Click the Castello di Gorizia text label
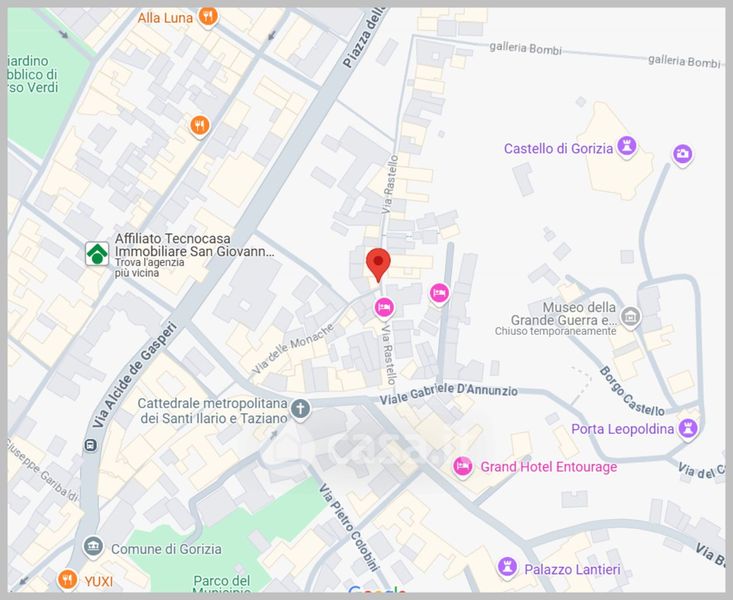 [x=558, y=149]
